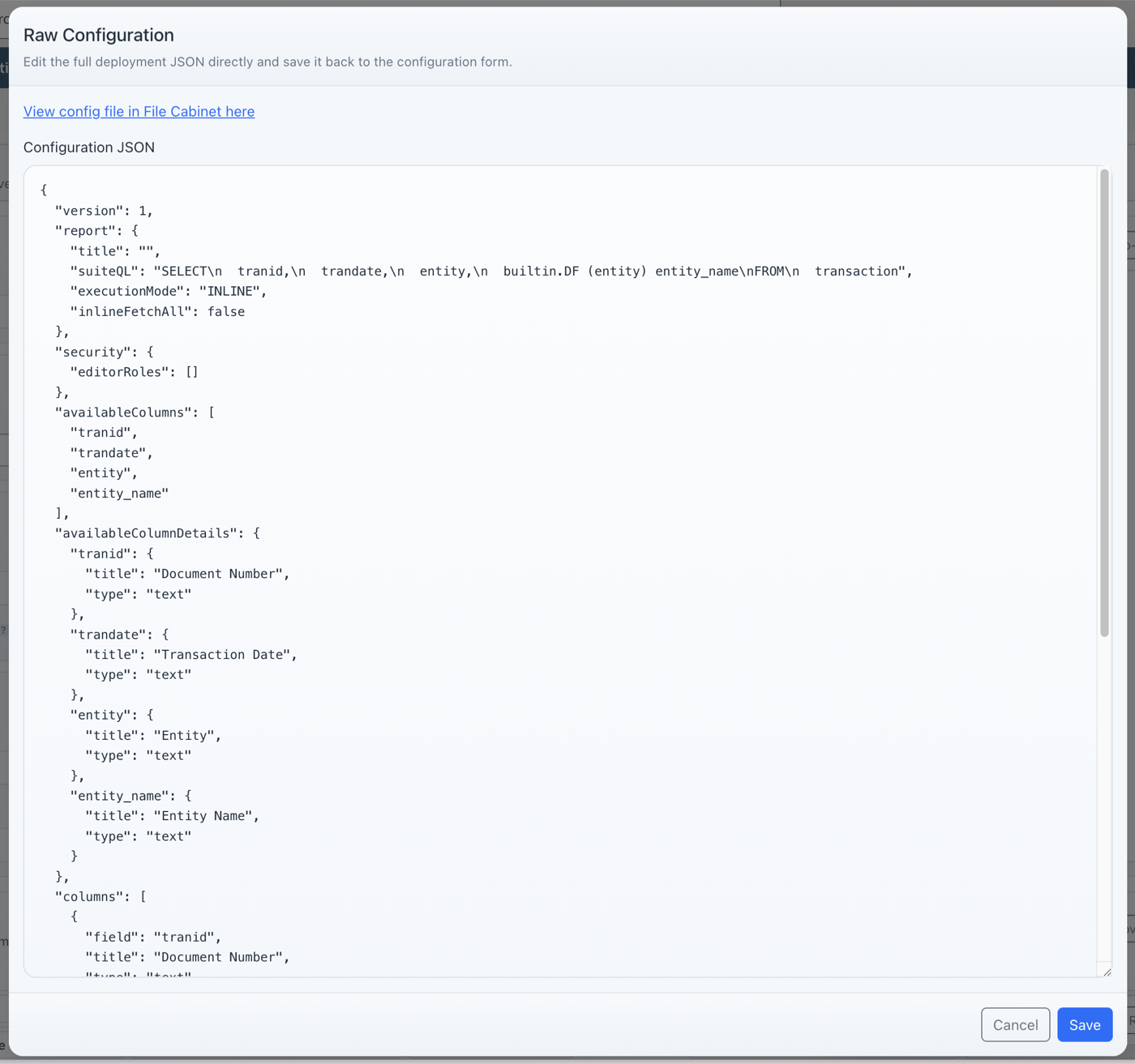Place cursor in editorRoles empty array

[x=194, y=371]
